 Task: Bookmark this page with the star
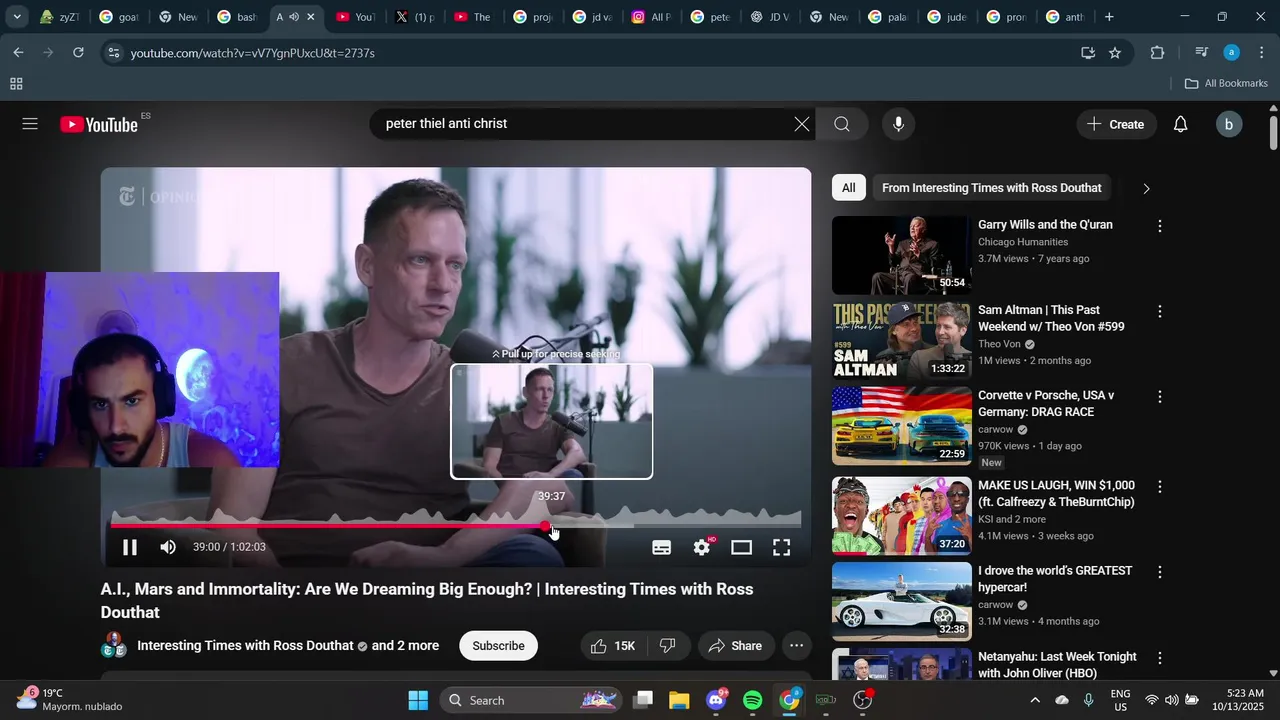click(x=1115, y=52)
